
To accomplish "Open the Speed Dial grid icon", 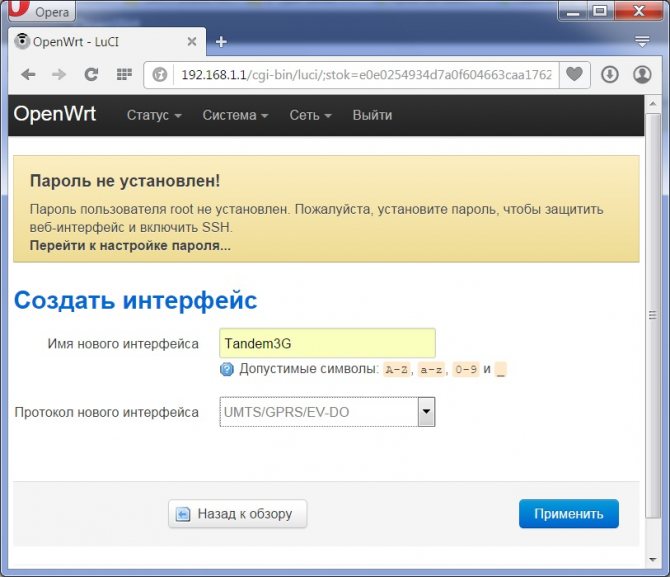I will point(124,74).
